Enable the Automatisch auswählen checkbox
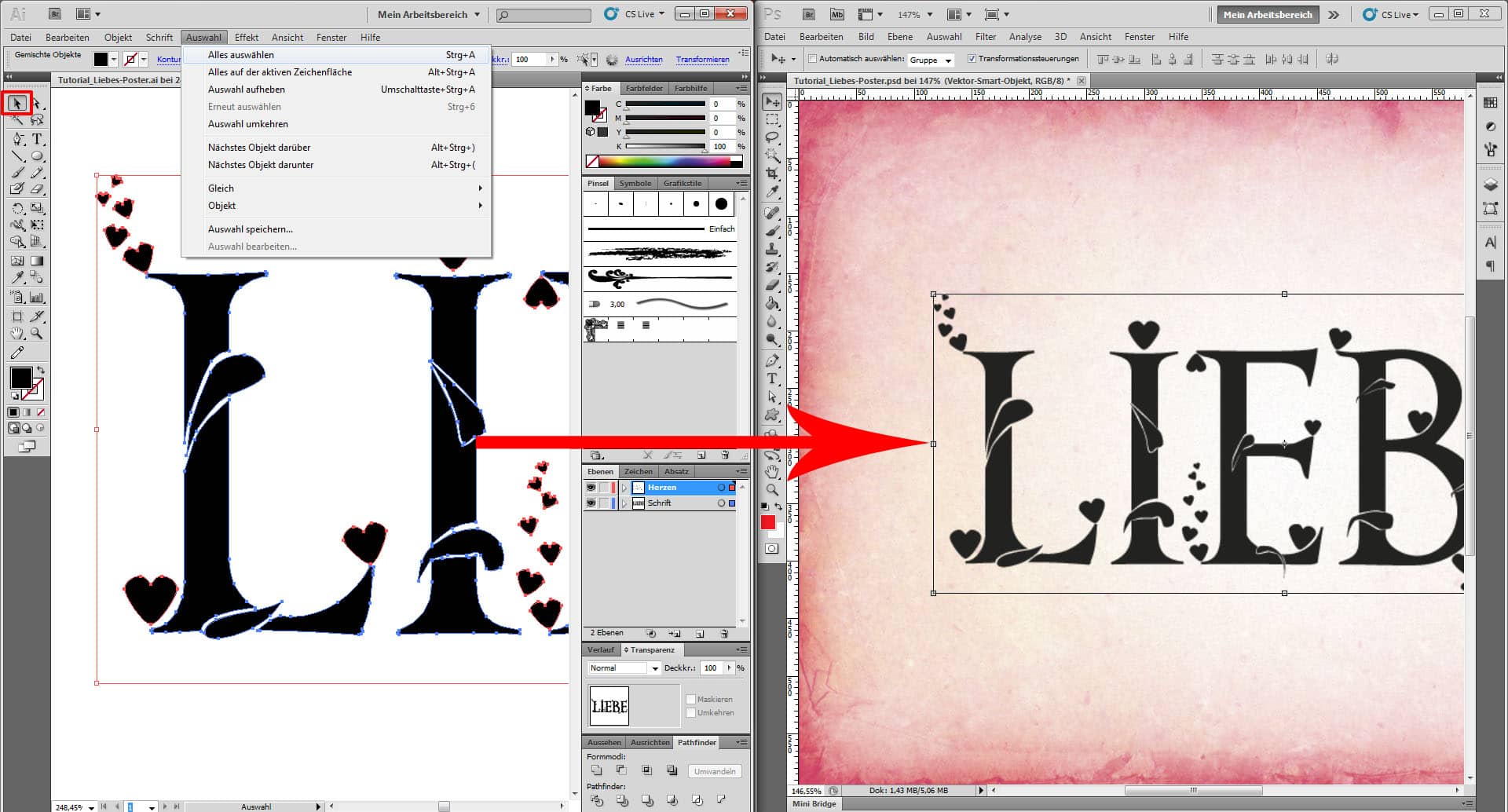The image size is (1508, 812). coord(813,58)
